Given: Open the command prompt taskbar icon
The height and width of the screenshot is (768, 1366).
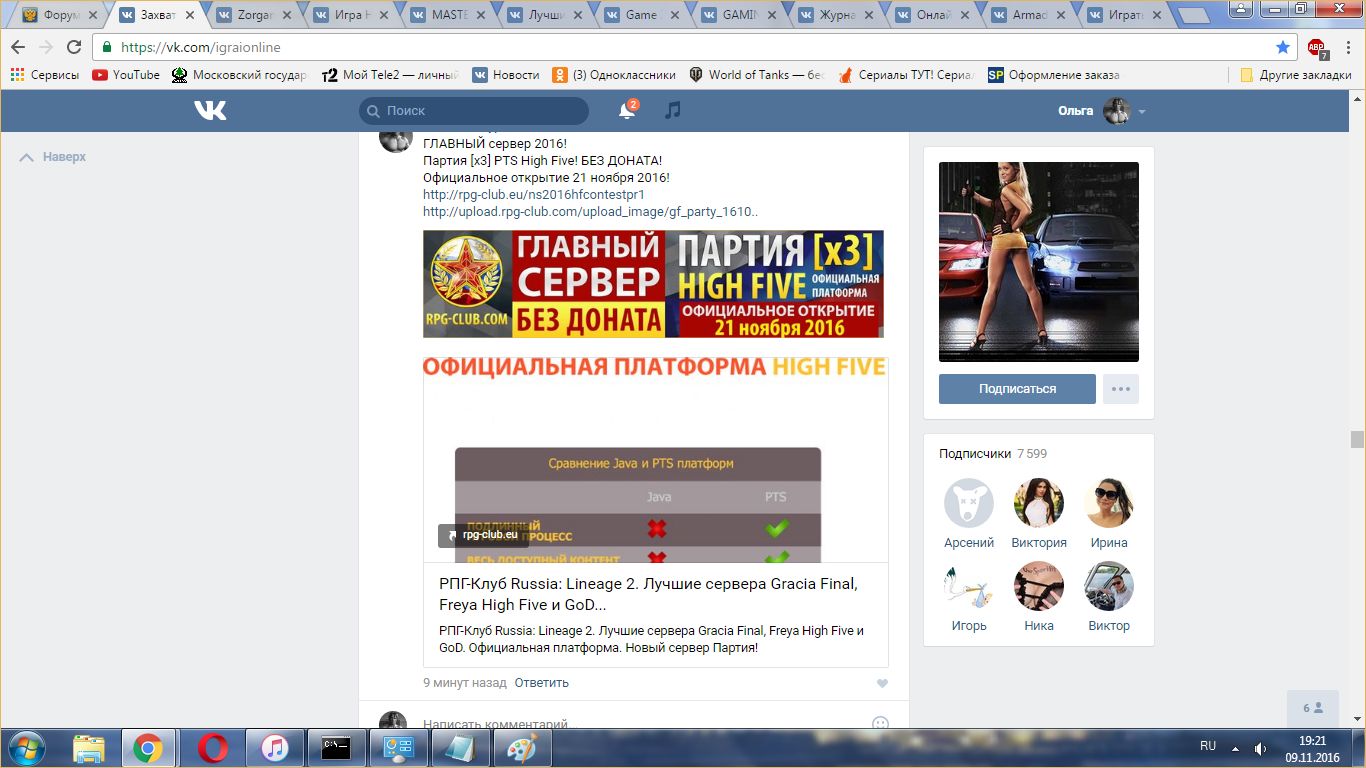Looking at the screenshot, I should tap(336, 748).
